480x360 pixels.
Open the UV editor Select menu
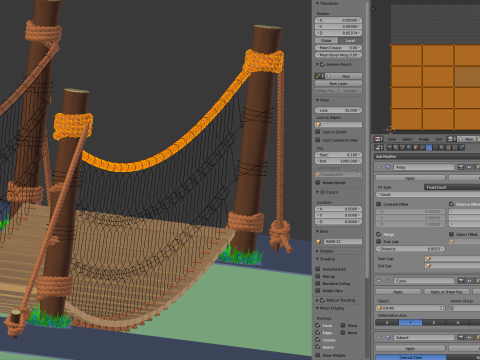click(407, 139)
